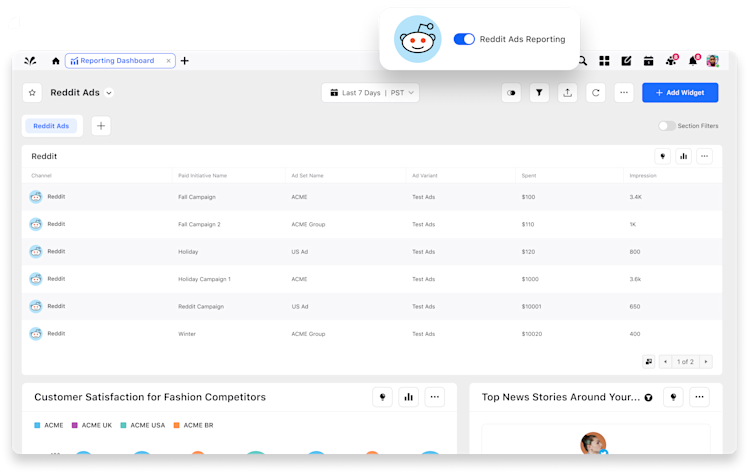
Task: Click the US Ad cell in Holiday row
Action: click(x=300, y=252)
